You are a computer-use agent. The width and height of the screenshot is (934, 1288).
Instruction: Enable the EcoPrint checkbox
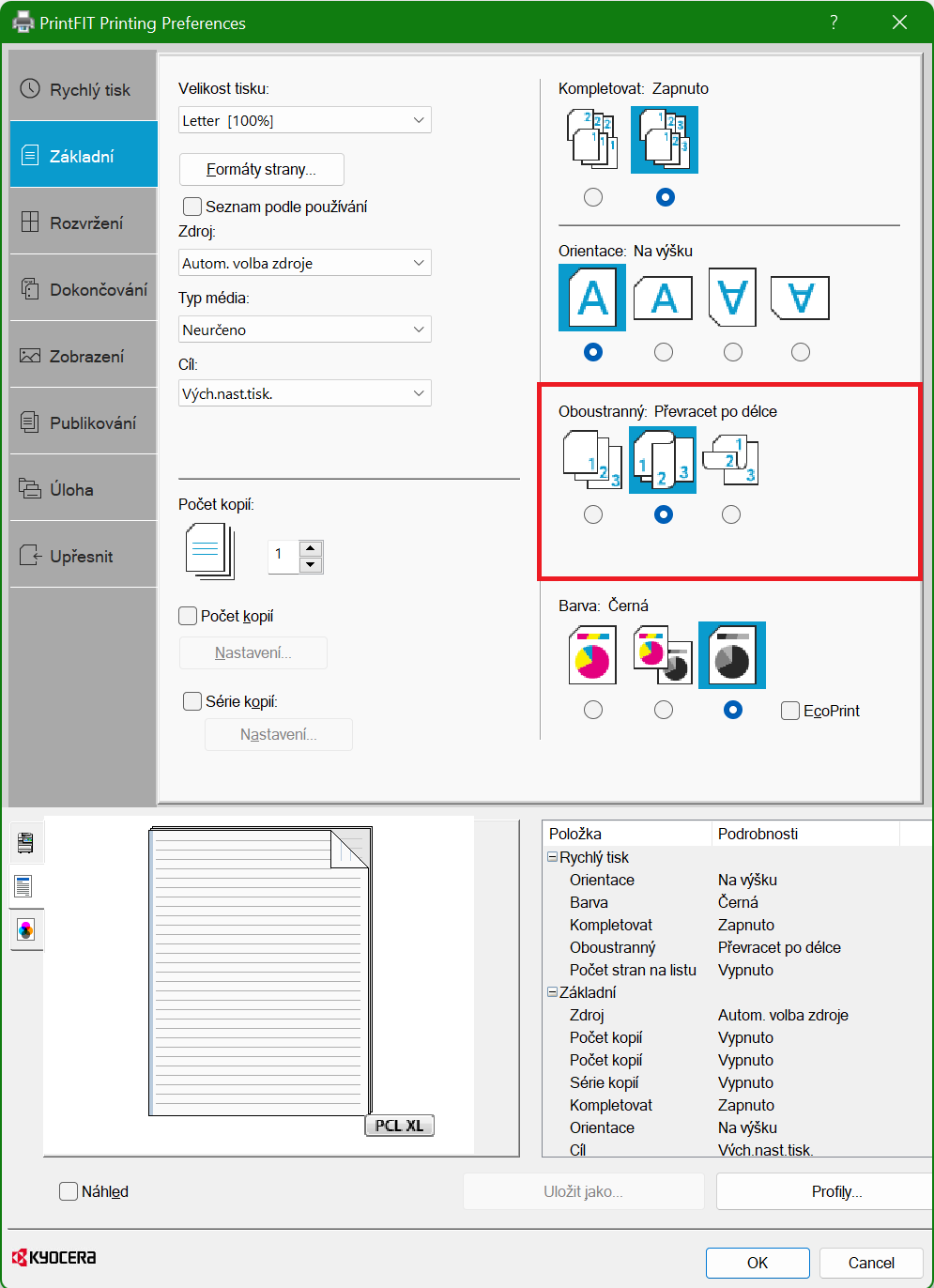(790, 711)
